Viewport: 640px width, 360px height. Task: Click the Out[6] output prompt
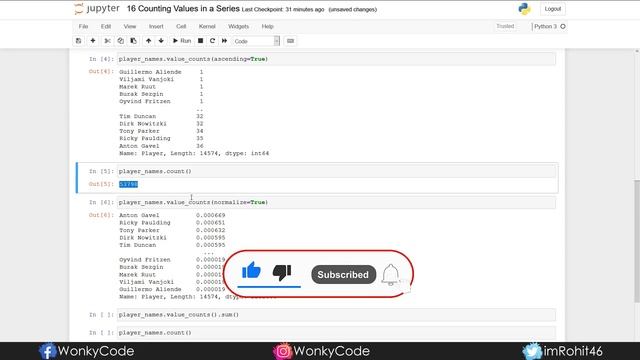click(101, 215)
